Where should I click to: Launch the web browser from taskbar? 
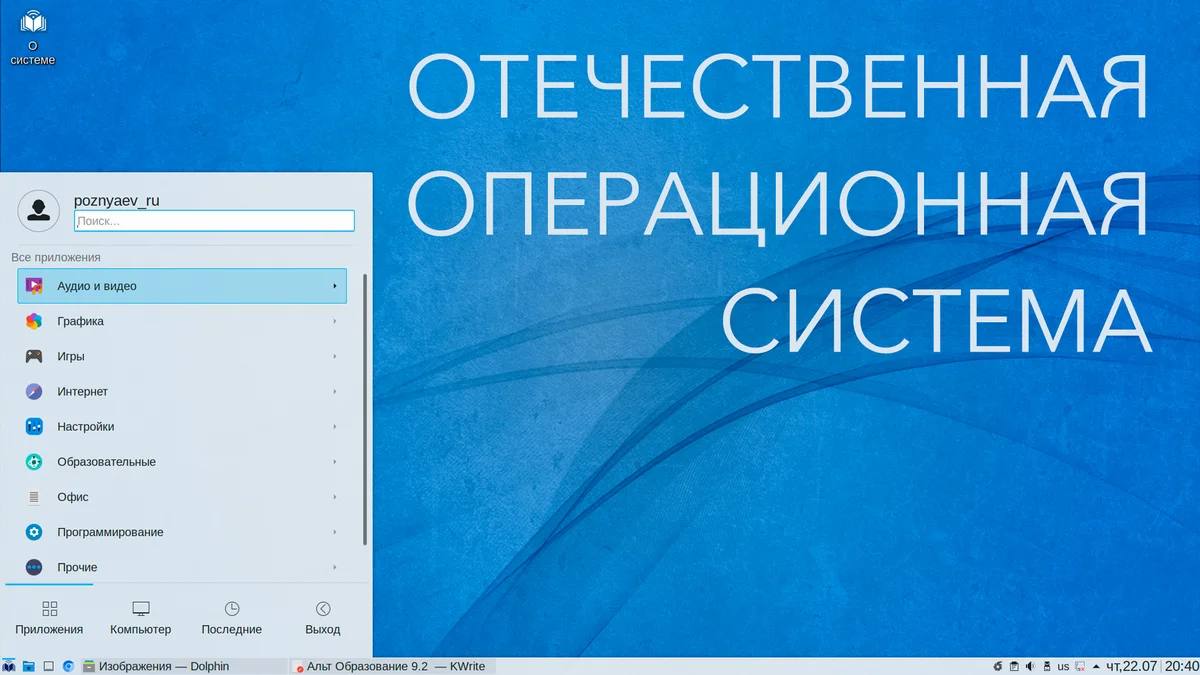68,666
